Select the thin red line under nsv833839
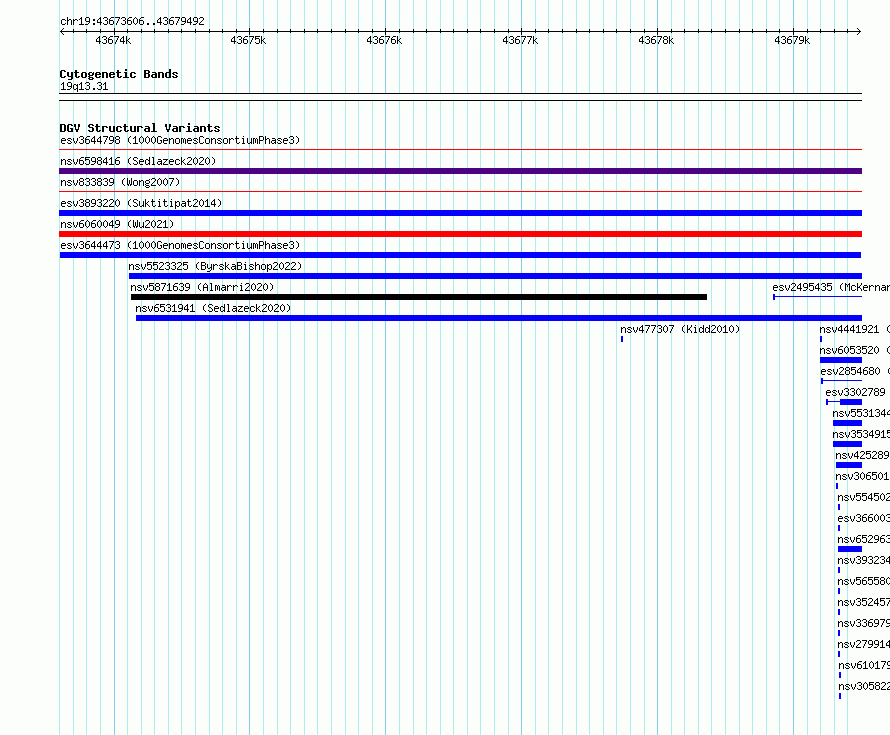This screenshot has width=890, height=735. [460, 192]
